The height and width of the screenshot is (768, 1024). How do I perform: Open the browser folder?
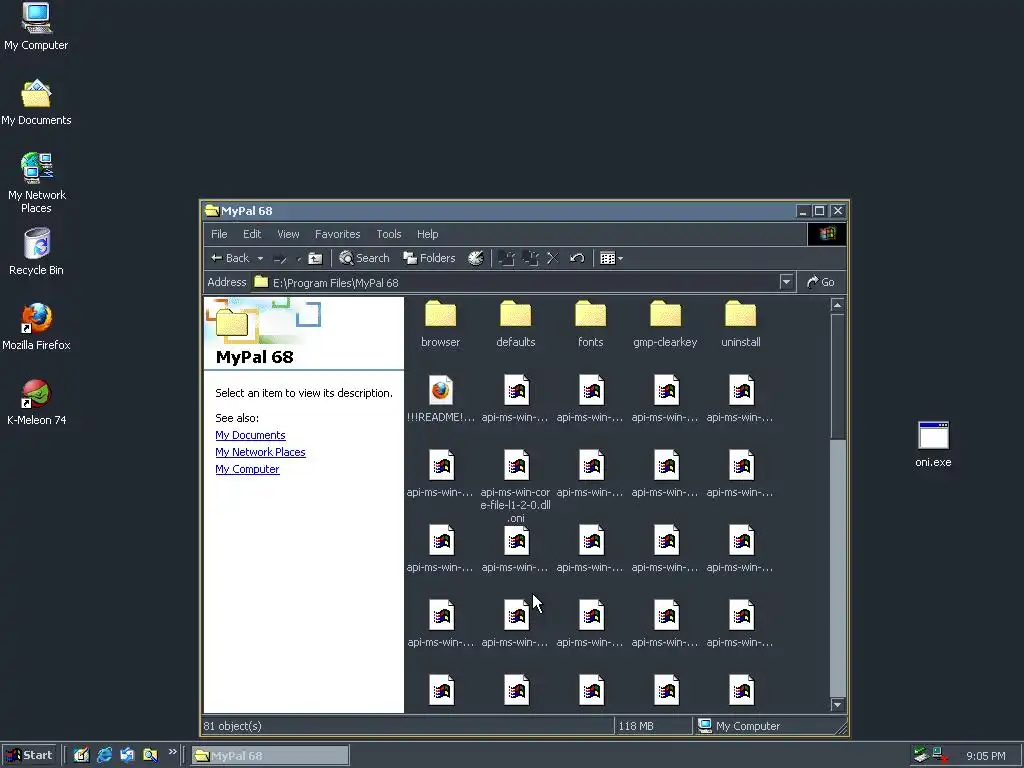(440, 324)
